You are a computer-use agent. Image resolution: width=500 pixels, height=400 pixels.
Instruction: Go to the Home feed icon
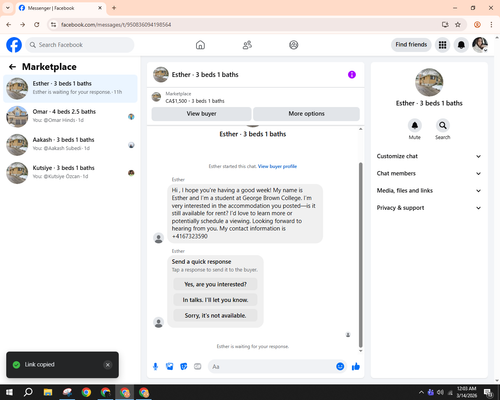tap(200, 45)
